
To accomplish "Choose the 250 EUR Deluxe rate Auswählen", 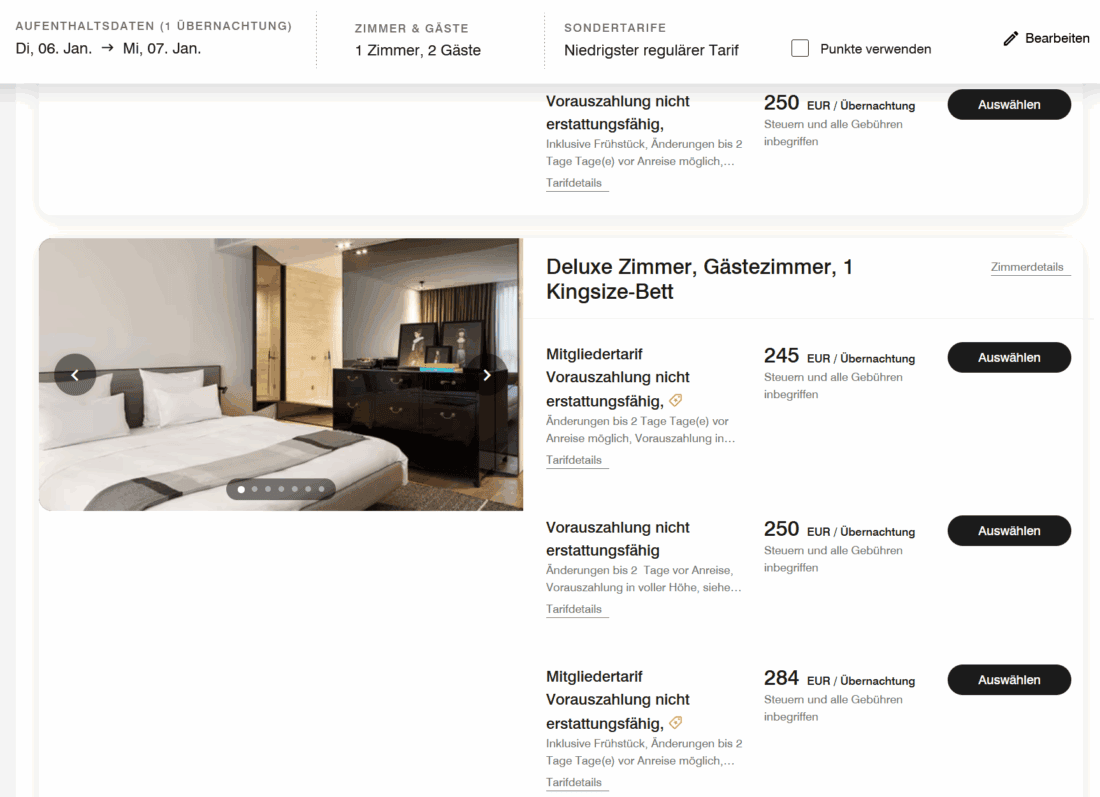I will tap(1009, 531).
